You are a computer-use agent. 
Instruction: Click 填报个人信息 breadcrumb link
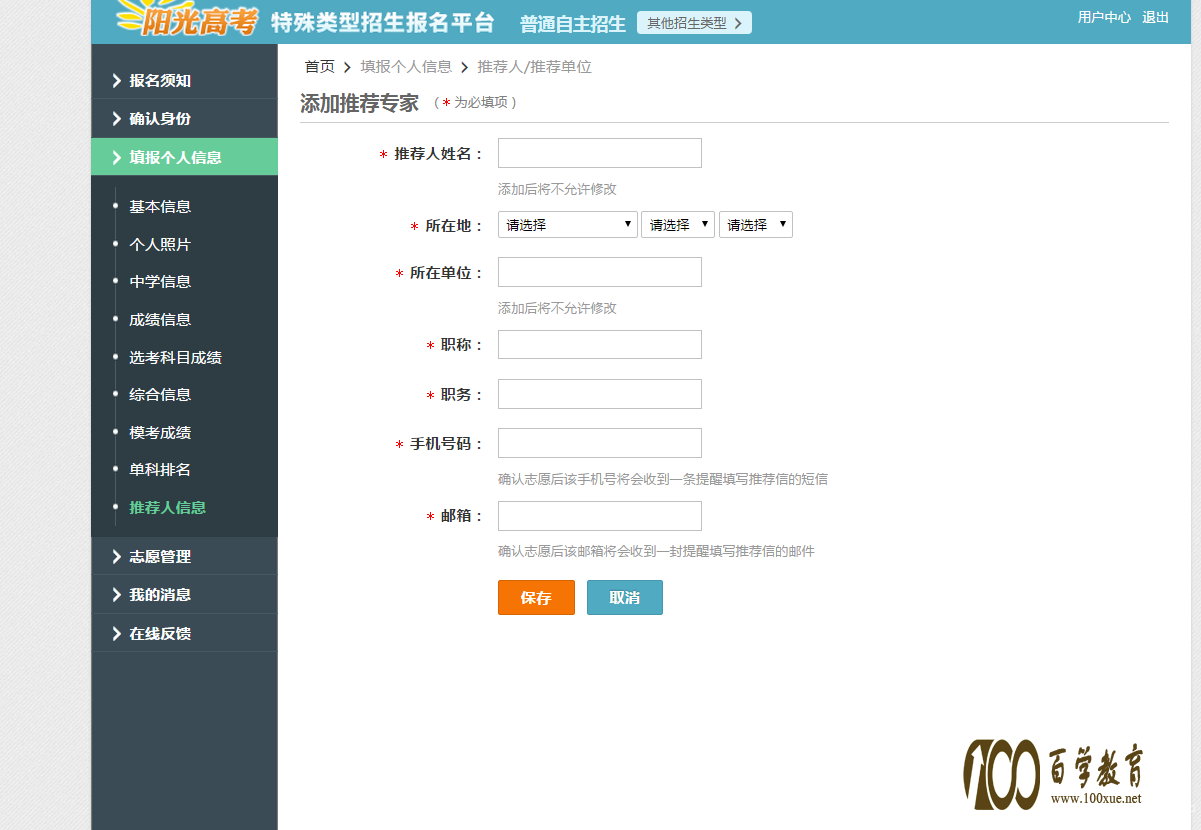coord(406,67)
